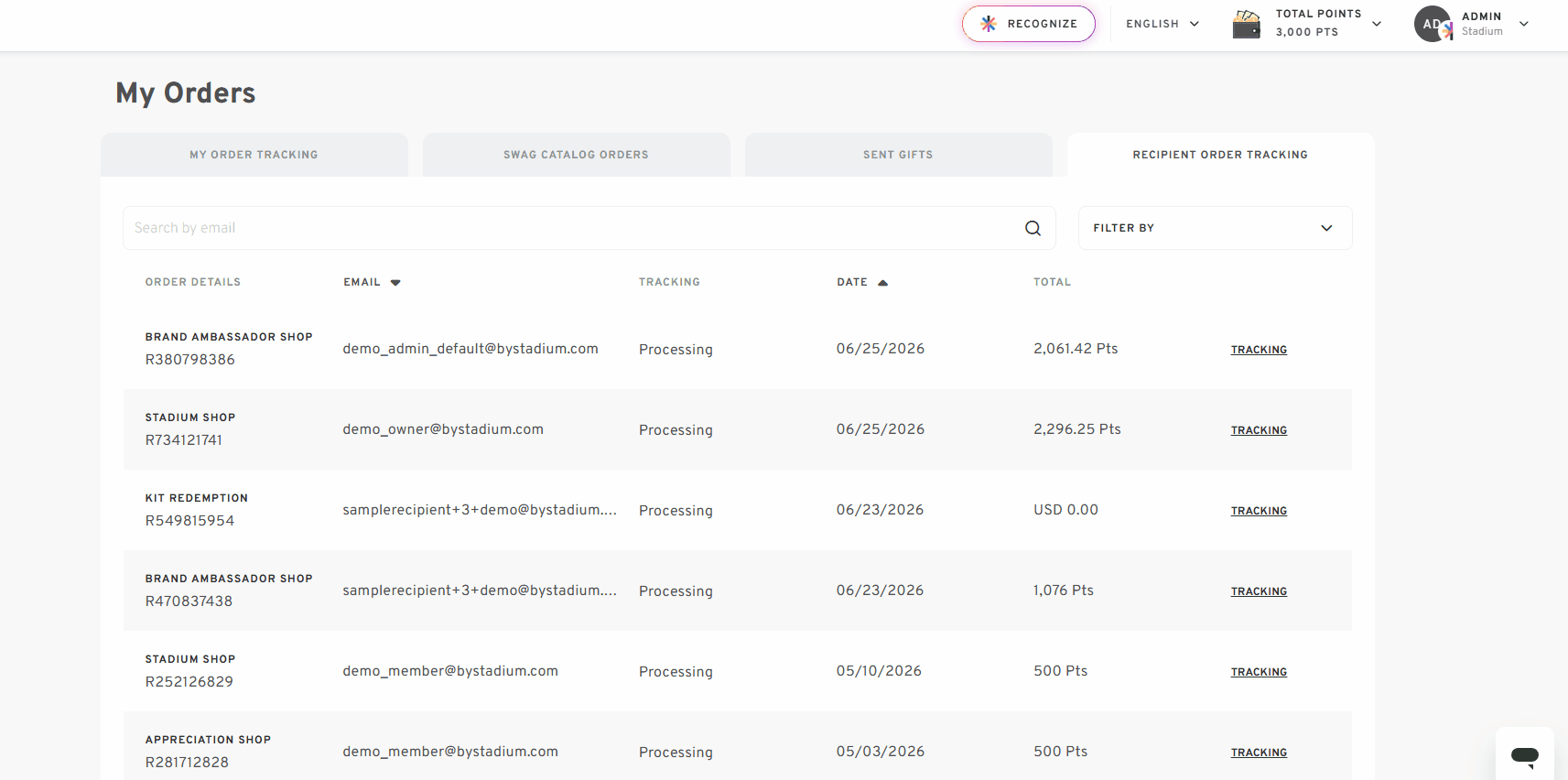
Task: Click order number R252126829
Action: click(x=189, y=682)
